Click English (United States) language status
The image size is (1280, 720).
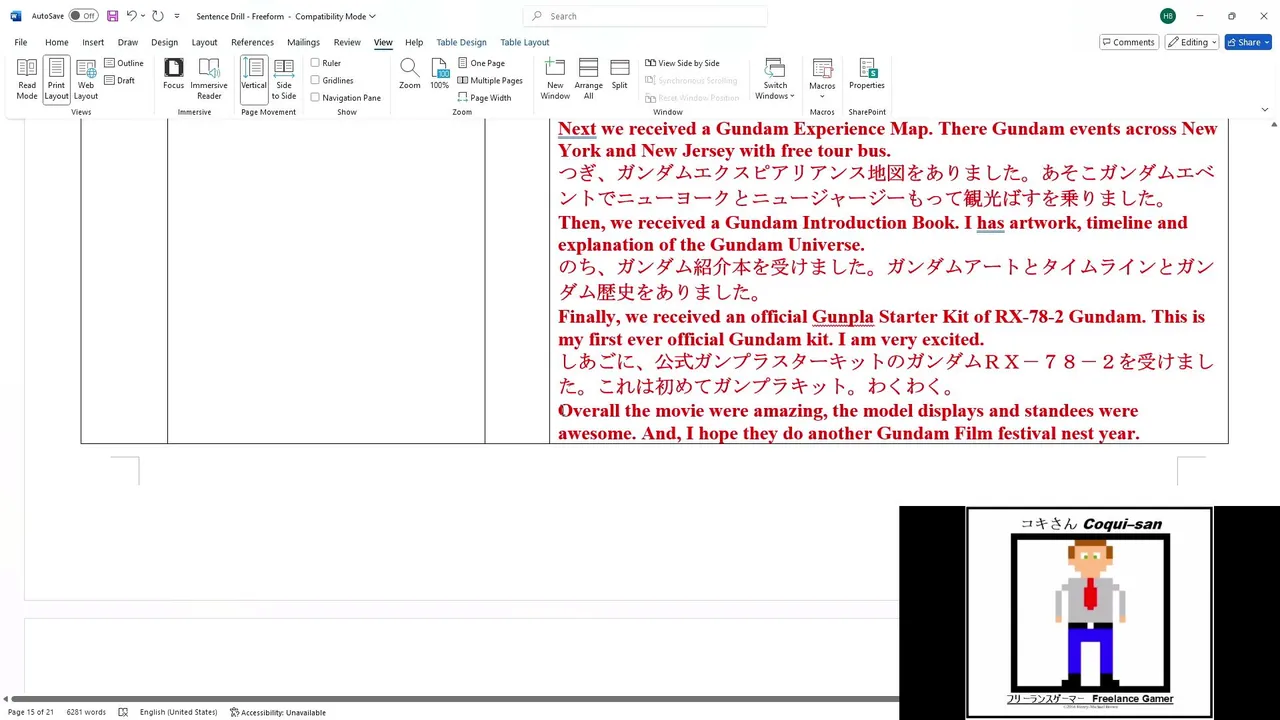[x=178, y=712]
